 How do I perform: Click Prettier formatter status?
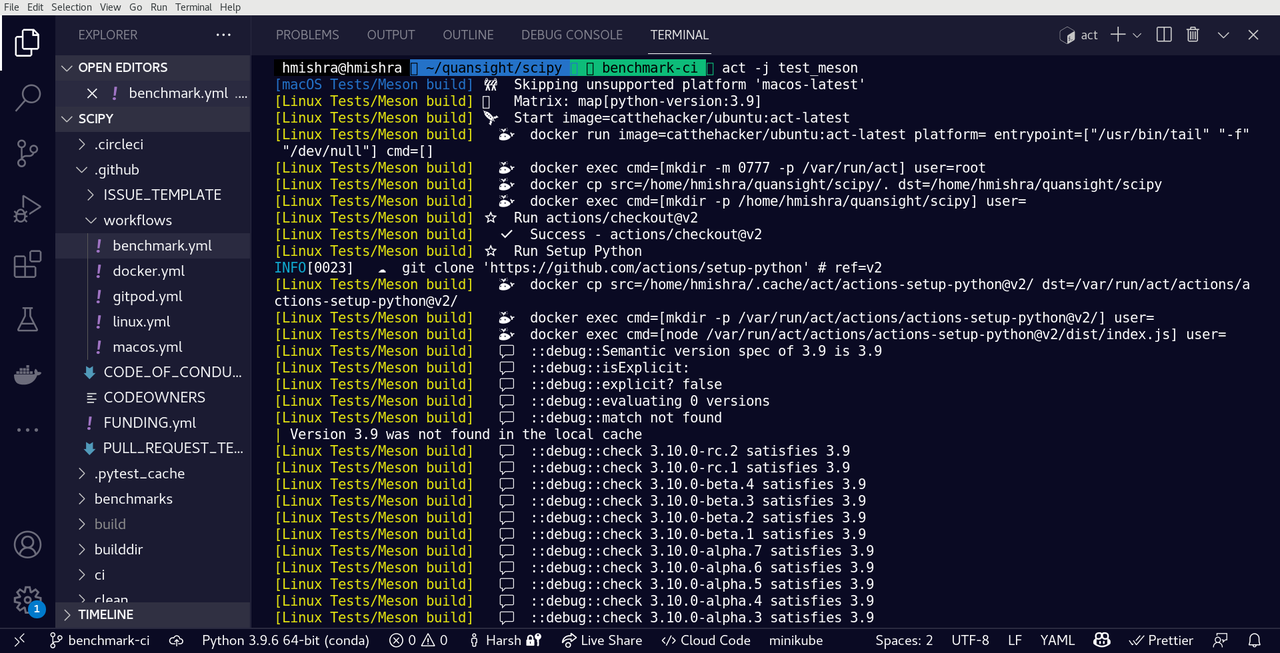[1160, 640]
